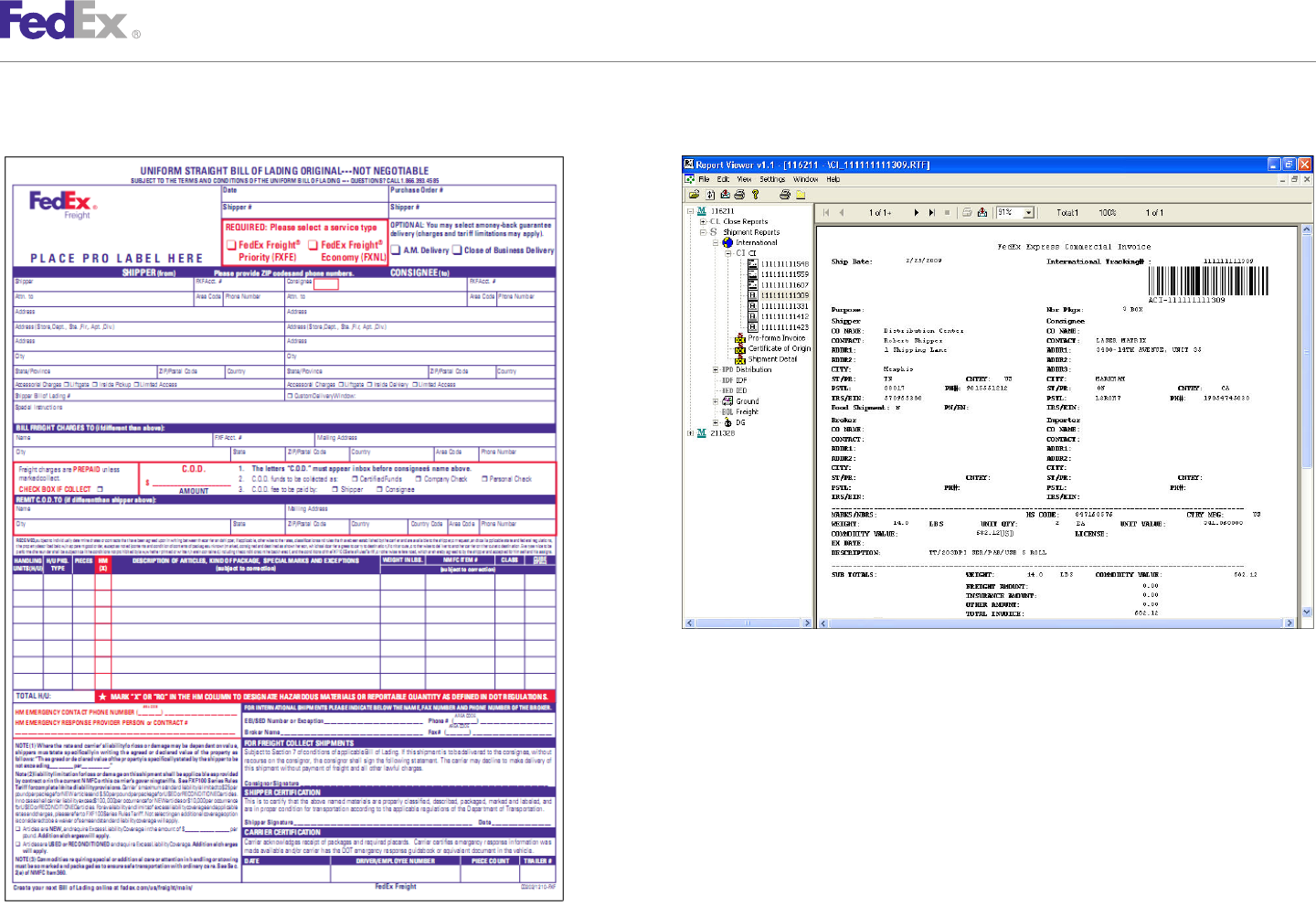The width and height of the screenshot is (1316, 906).
Task: Select the Ground truck icon in tree
Action: pos(728,401)
